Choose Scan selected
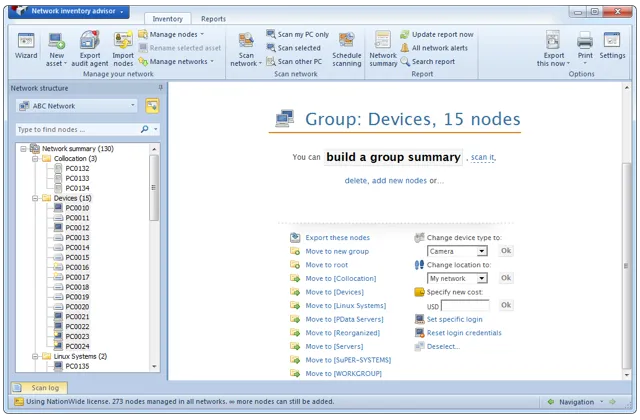The width and height of the screenshot is (640, 420). (293, 48)
